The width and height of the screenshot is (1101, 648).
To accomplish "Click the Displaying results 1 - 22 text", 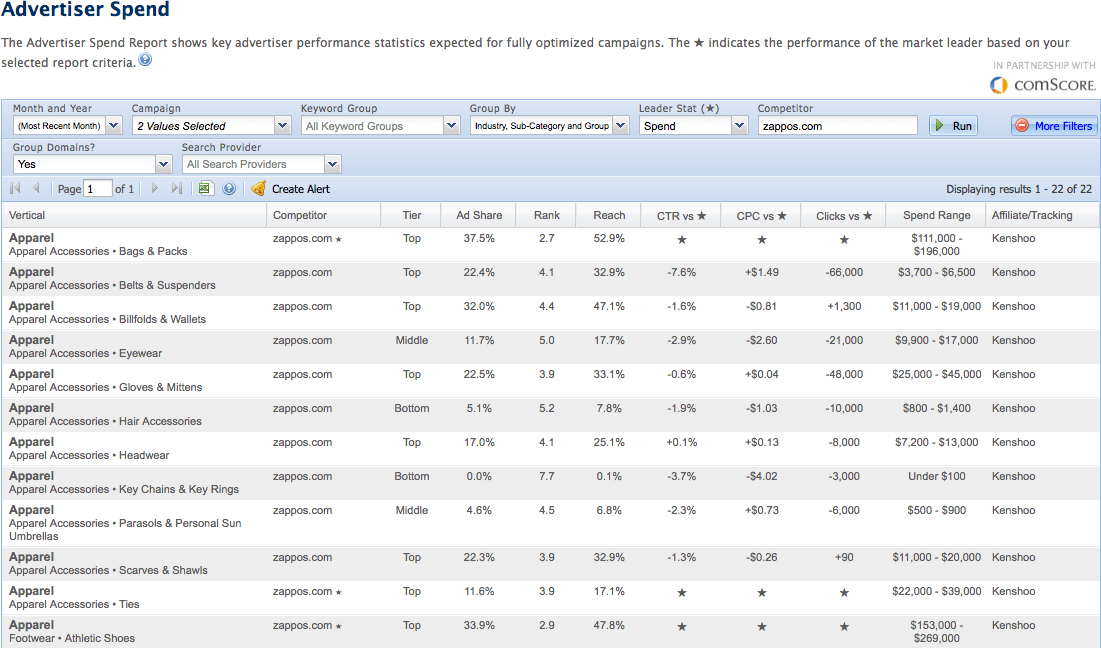I will [1018, 189].
